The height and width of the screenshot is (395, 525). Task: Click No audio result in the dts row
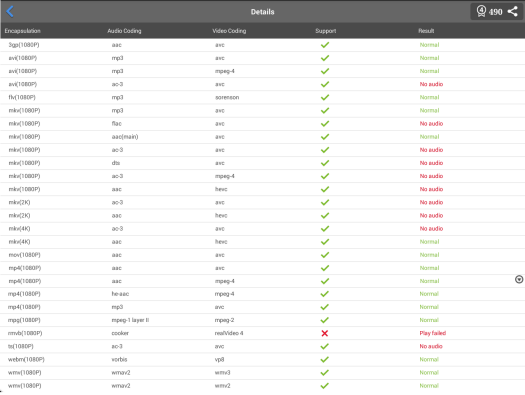[431, 163]
